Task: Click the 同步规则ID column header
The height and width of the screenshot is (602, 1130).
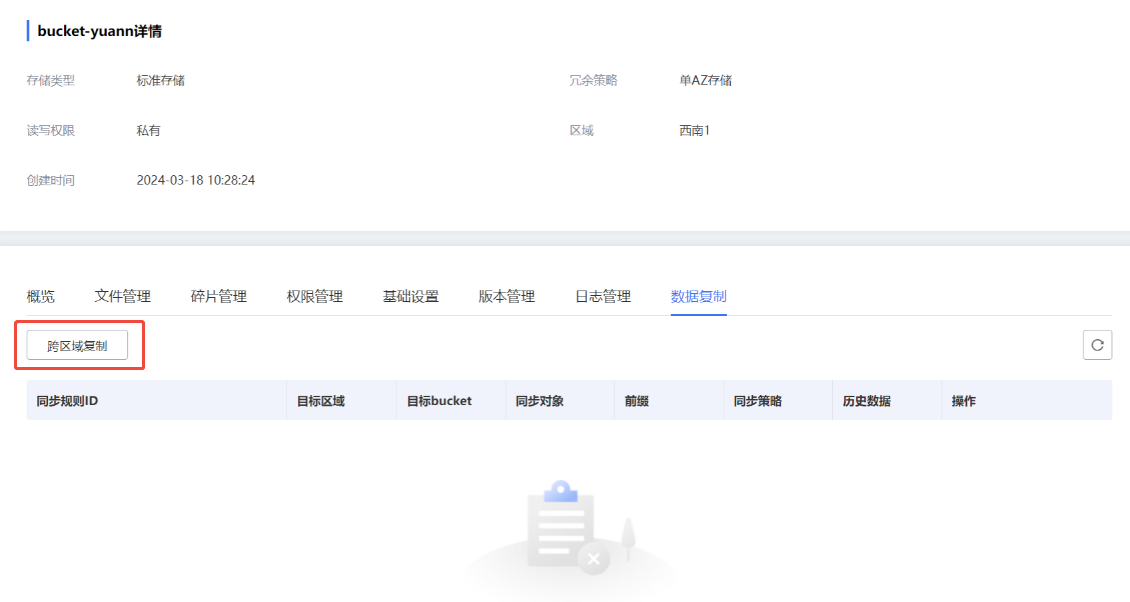Action: point(67,401)
